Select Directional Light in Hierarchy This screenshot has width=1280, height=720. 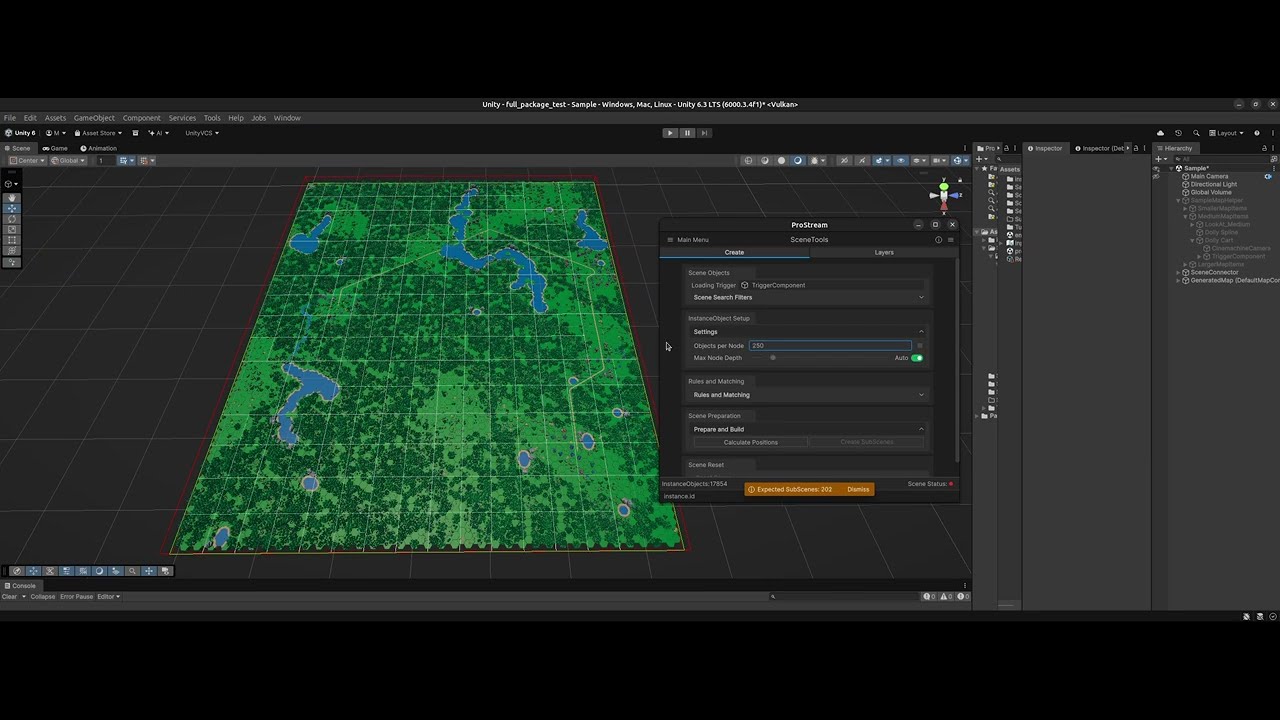[x=1213, y=184]
